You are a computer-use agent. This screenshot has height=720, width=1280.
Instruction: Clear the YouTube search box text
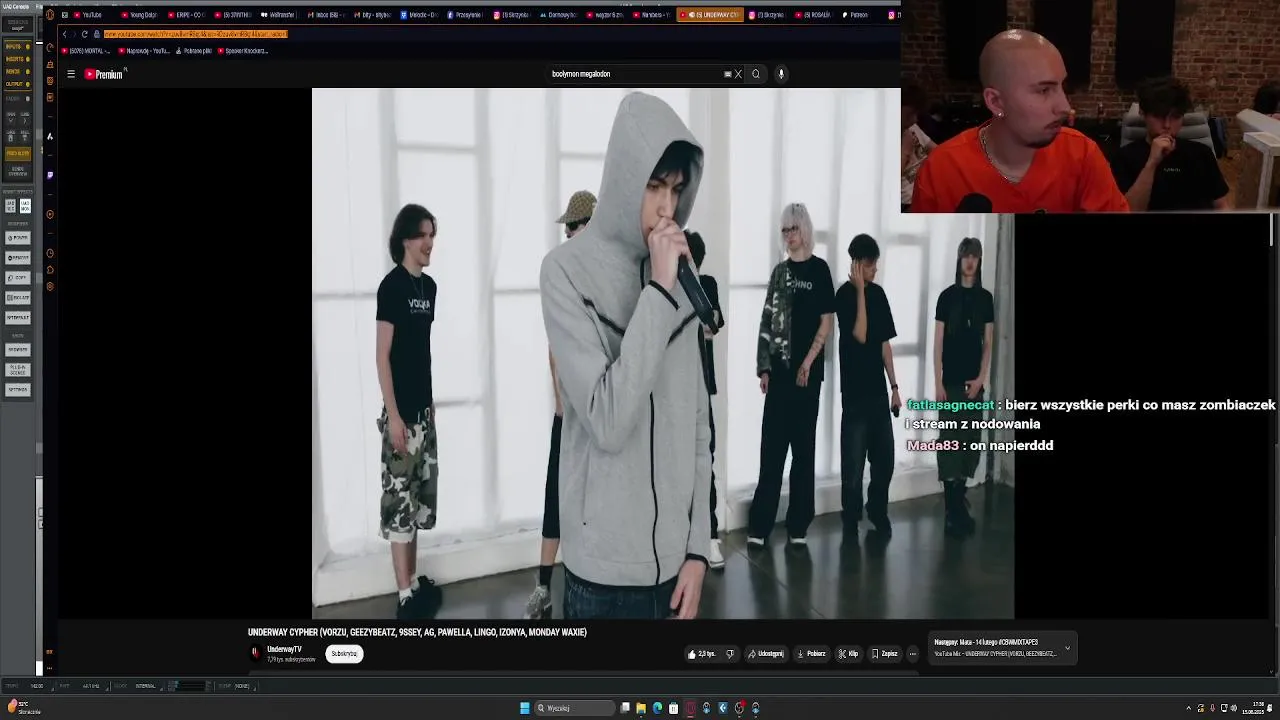pos(738,74)
